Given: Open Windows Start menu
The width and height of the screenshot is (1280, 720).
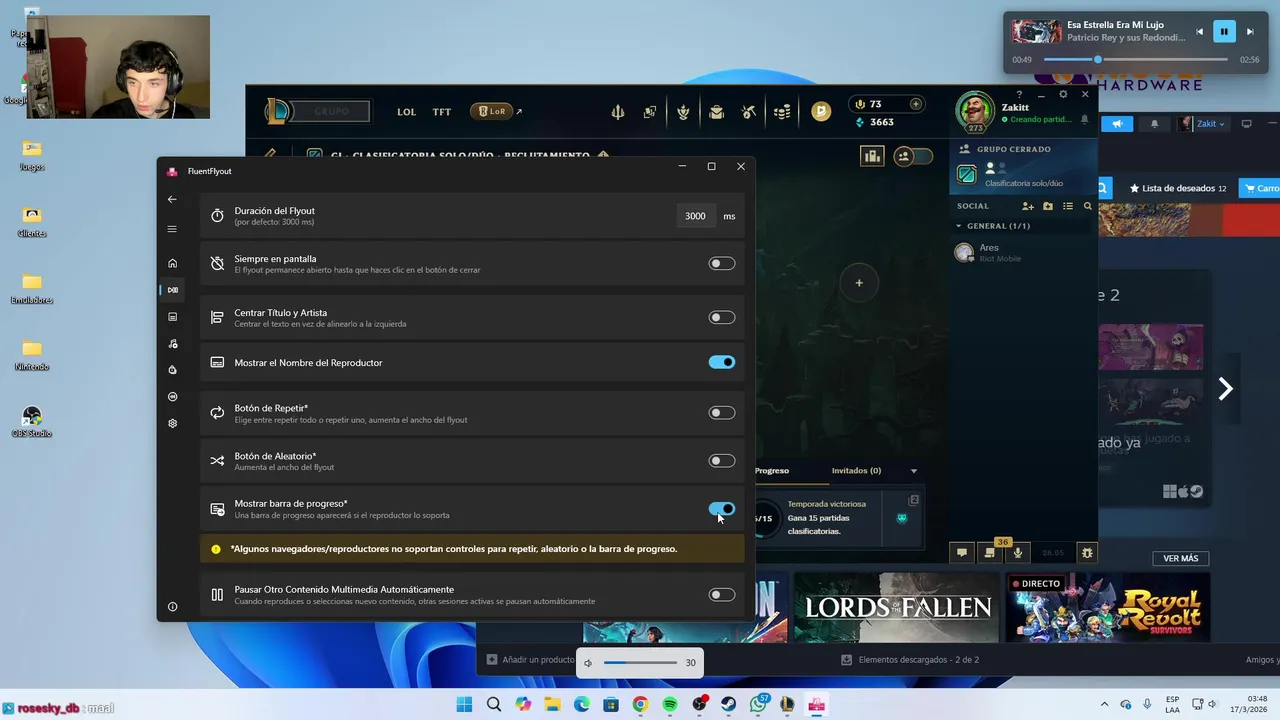Looking at the screenshot, I should (x=464, y=704).
